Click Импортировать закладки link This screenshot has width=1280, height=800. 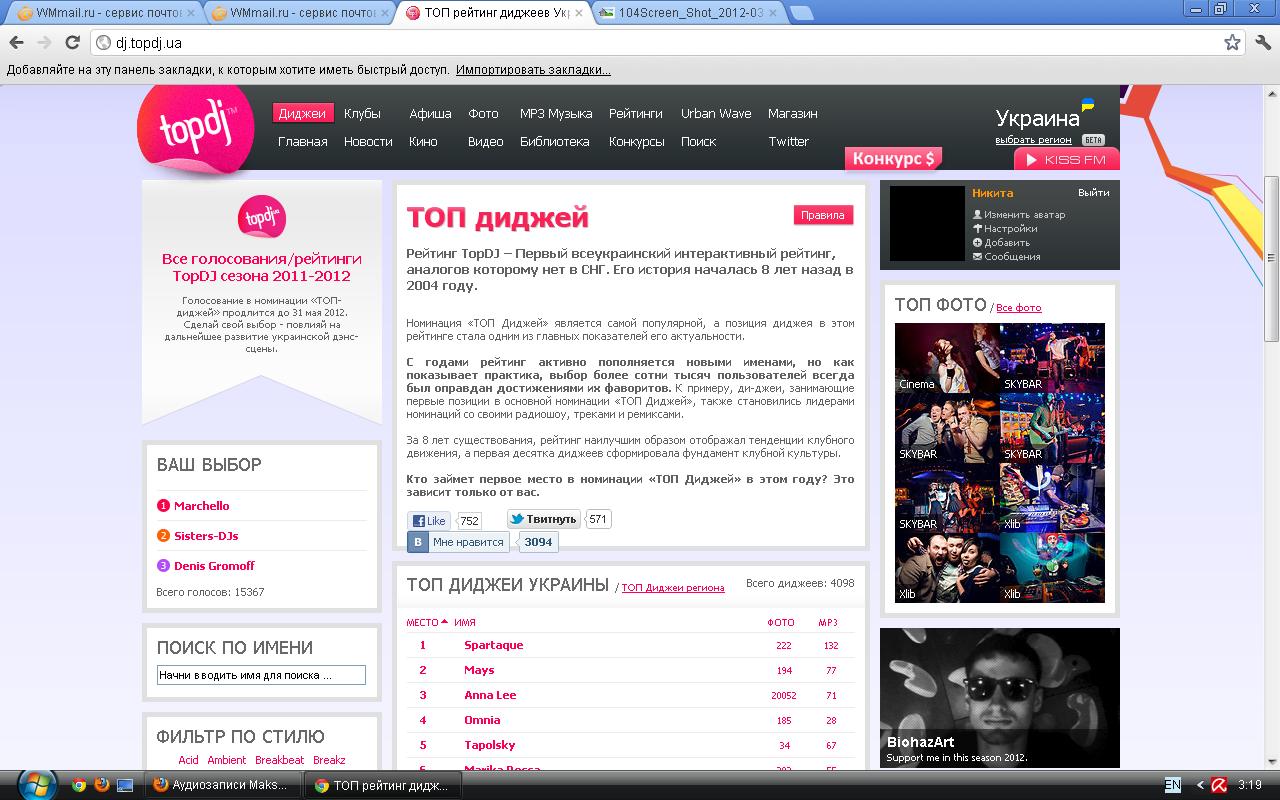coord(533,70)
